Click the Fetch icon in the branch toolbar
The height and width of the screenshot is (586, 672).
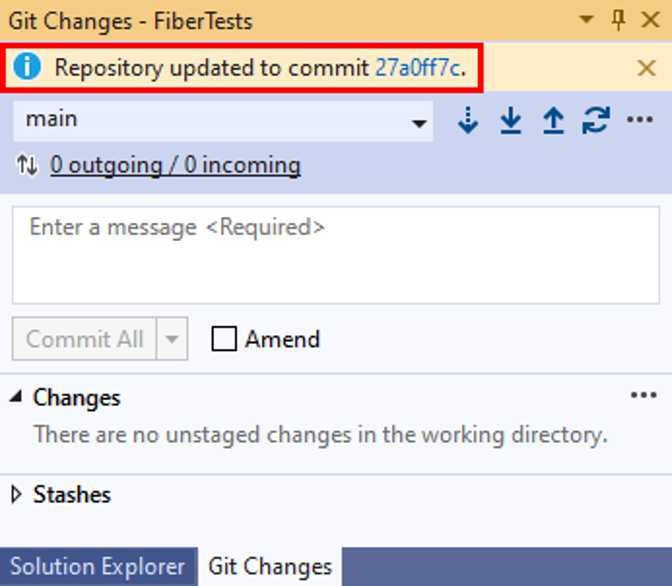[x=468, y=120]
